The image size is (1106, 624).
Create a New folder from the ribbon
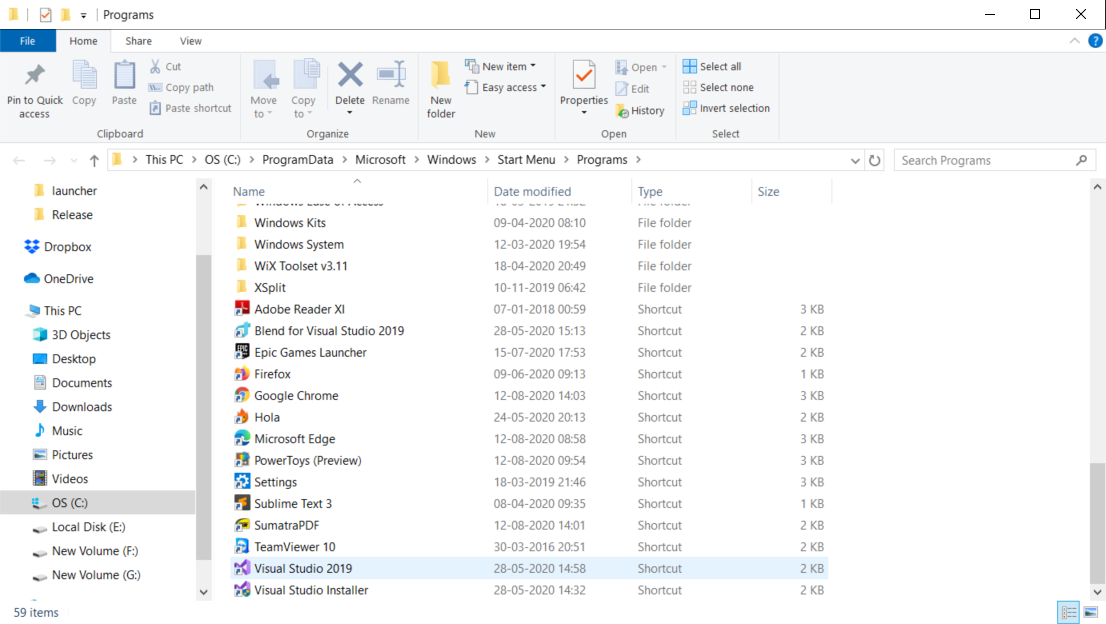[441, 90]
